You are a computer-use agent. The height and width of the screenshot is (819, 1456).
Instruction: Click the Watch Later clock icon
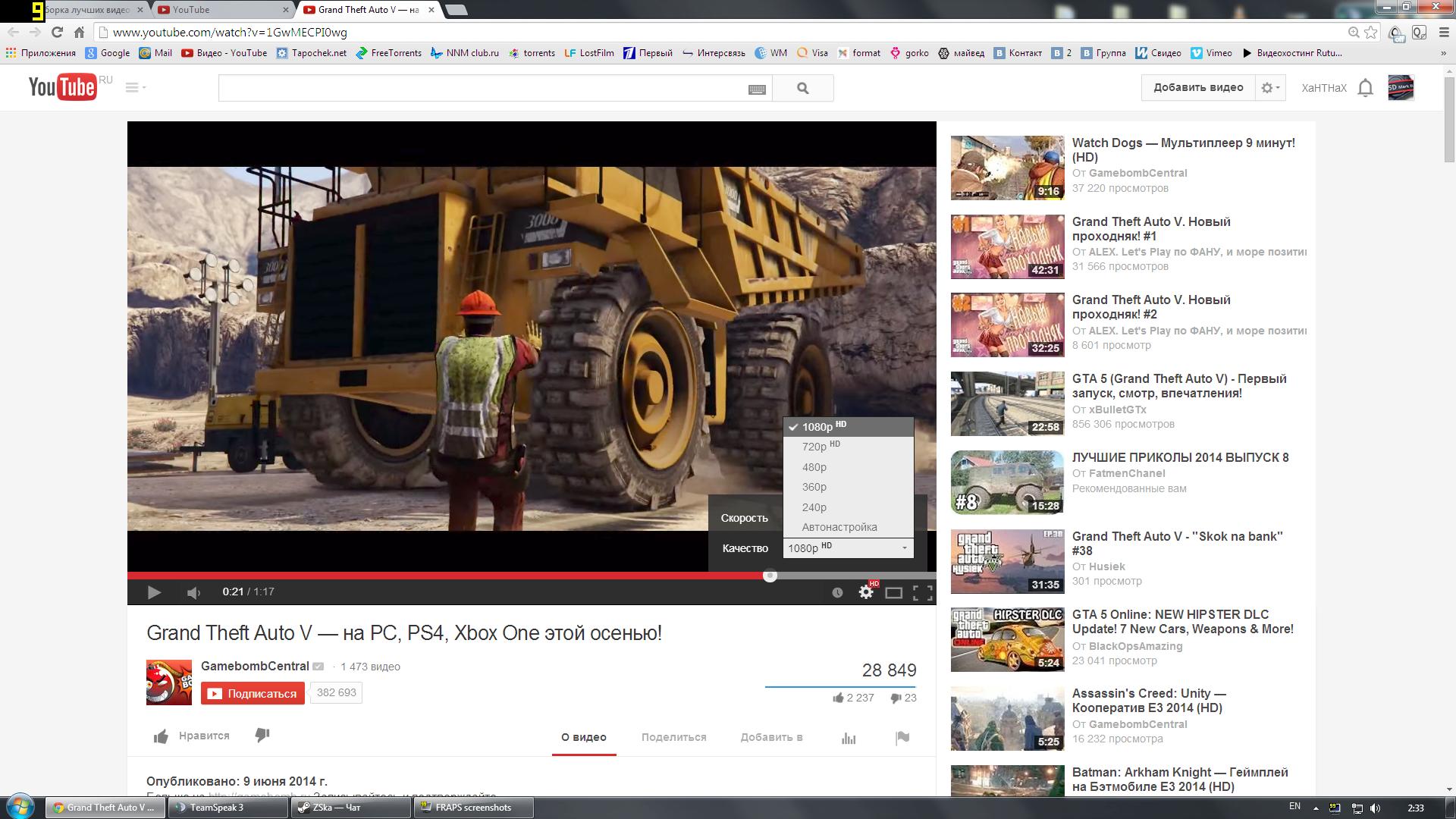point(837,593)
